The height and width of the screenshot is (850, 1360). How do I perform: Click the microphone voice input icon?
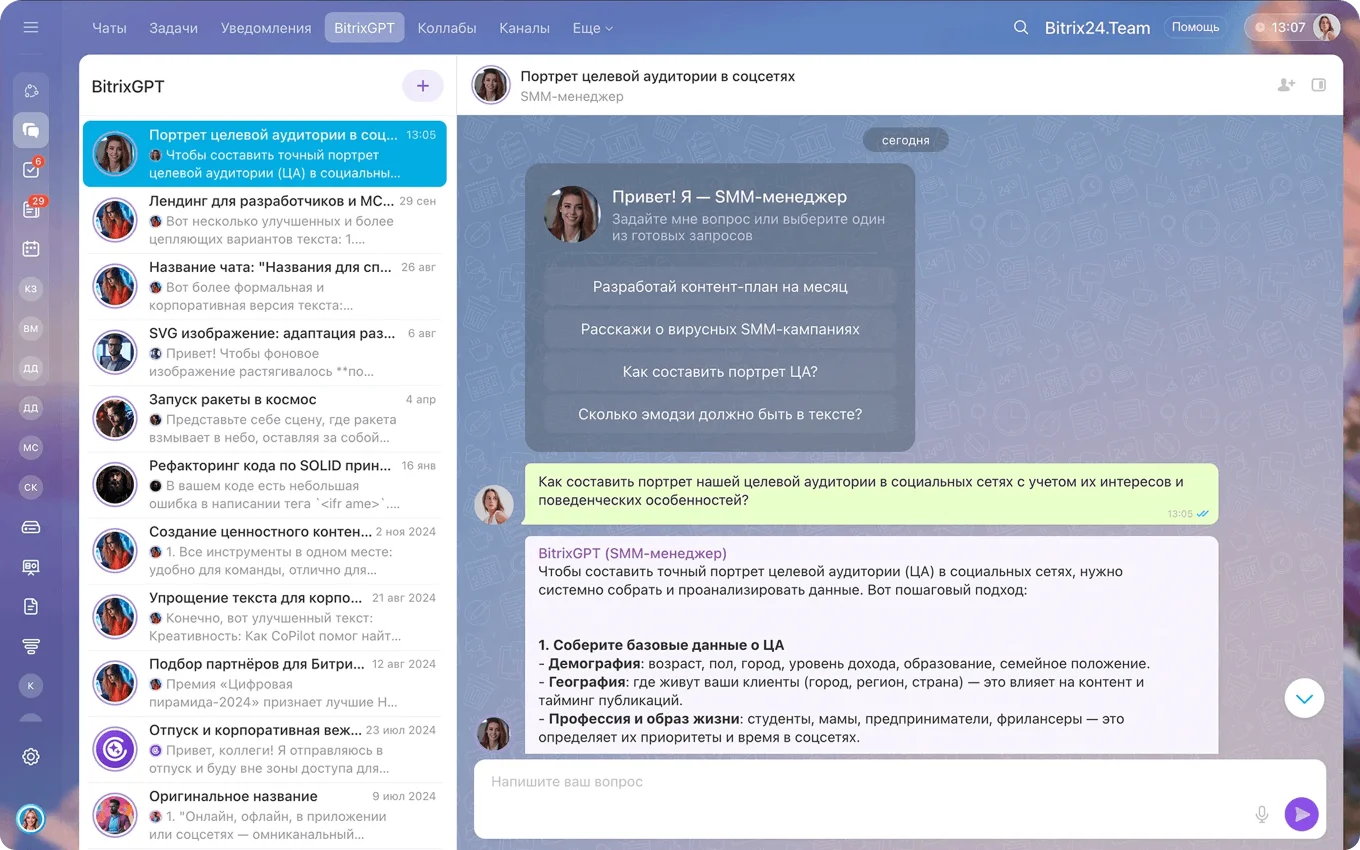click(x=1262, y=814)
